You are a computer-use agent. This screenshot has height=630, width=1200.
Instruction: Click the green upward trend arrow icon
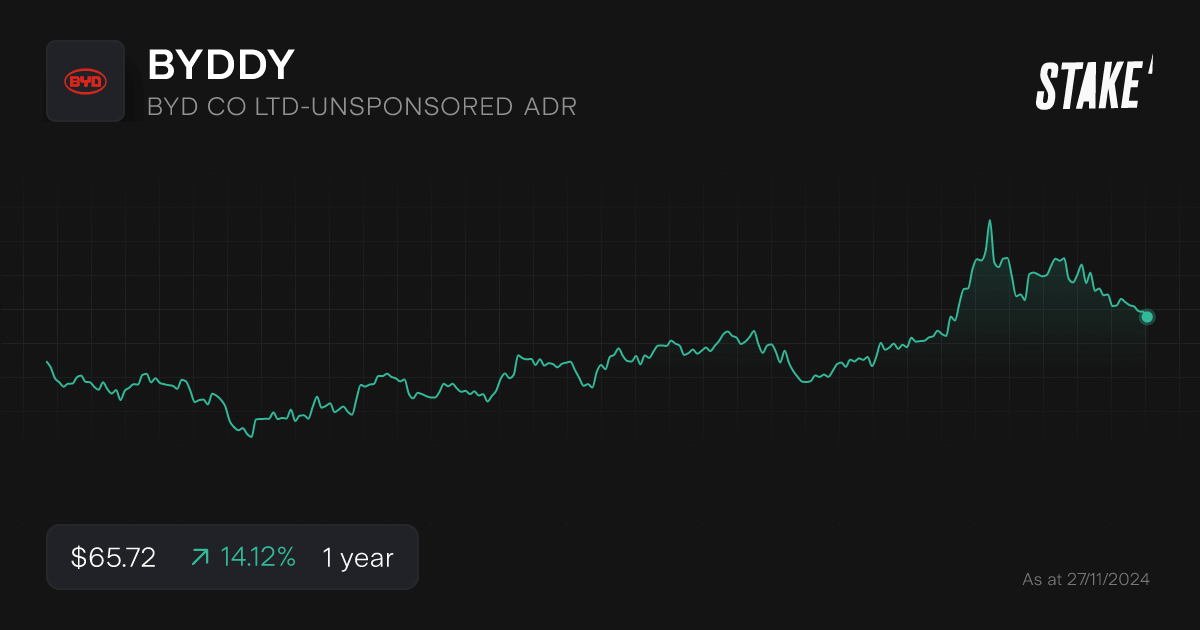point(199,557)
